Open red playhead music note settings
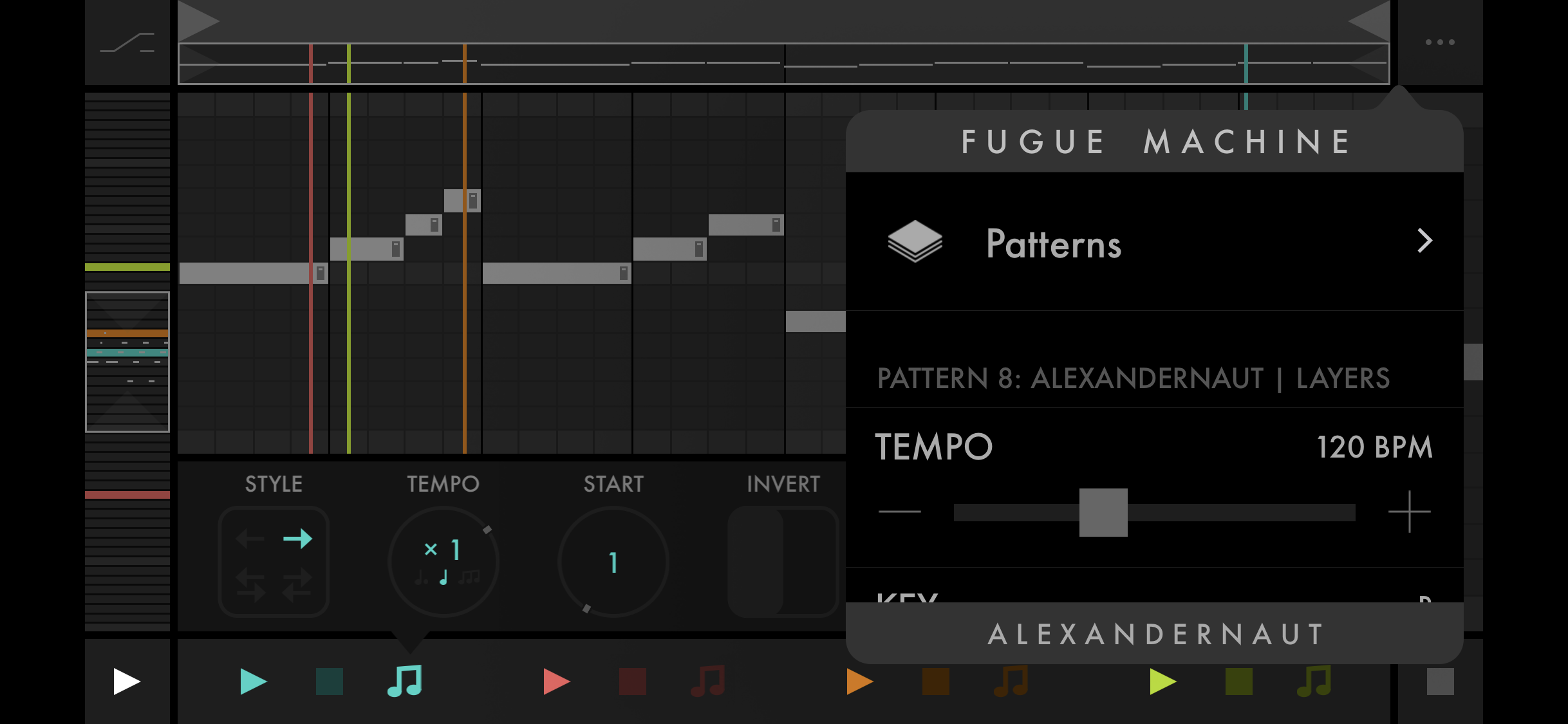The height and width of the screenshot is (724, 1568). pos(708,682)
